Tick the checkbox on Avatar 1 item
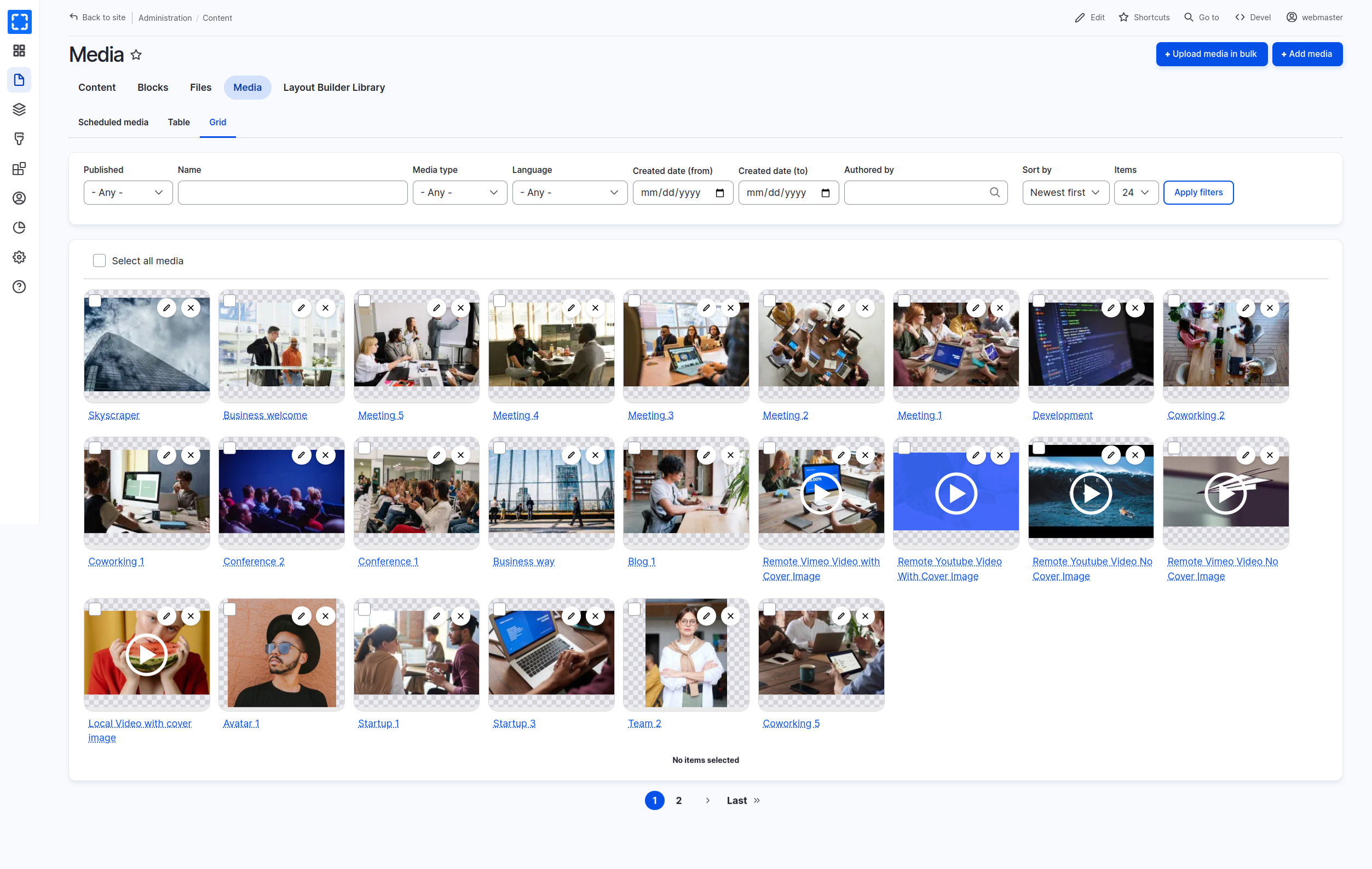The image size is (1372, 869). tap(229, 609)
